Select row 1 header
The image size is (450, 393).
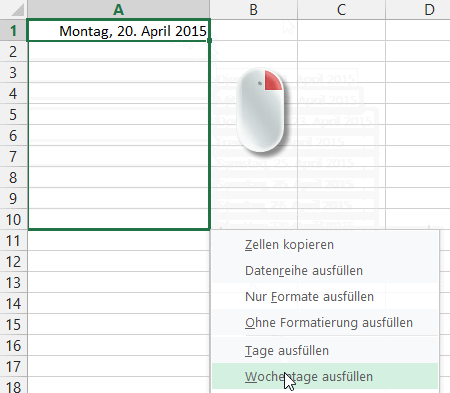tap(13, 31)
